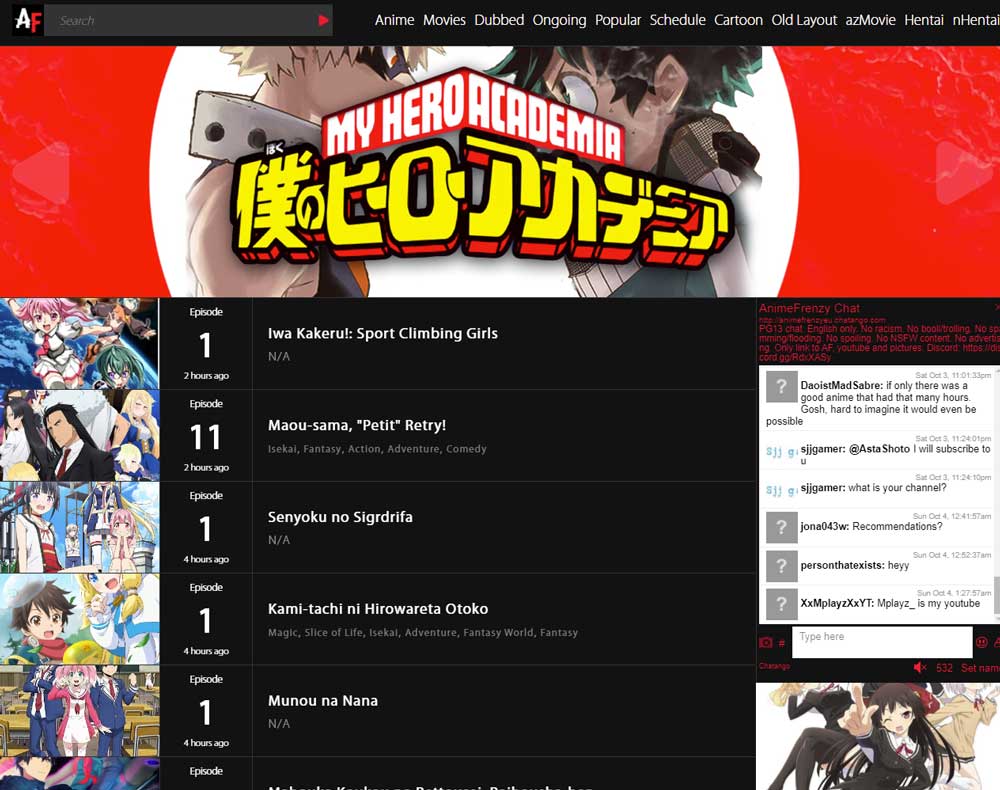Click jona043w's question-mark avatar icon
1000x790 pixels.
coord(781,528)
